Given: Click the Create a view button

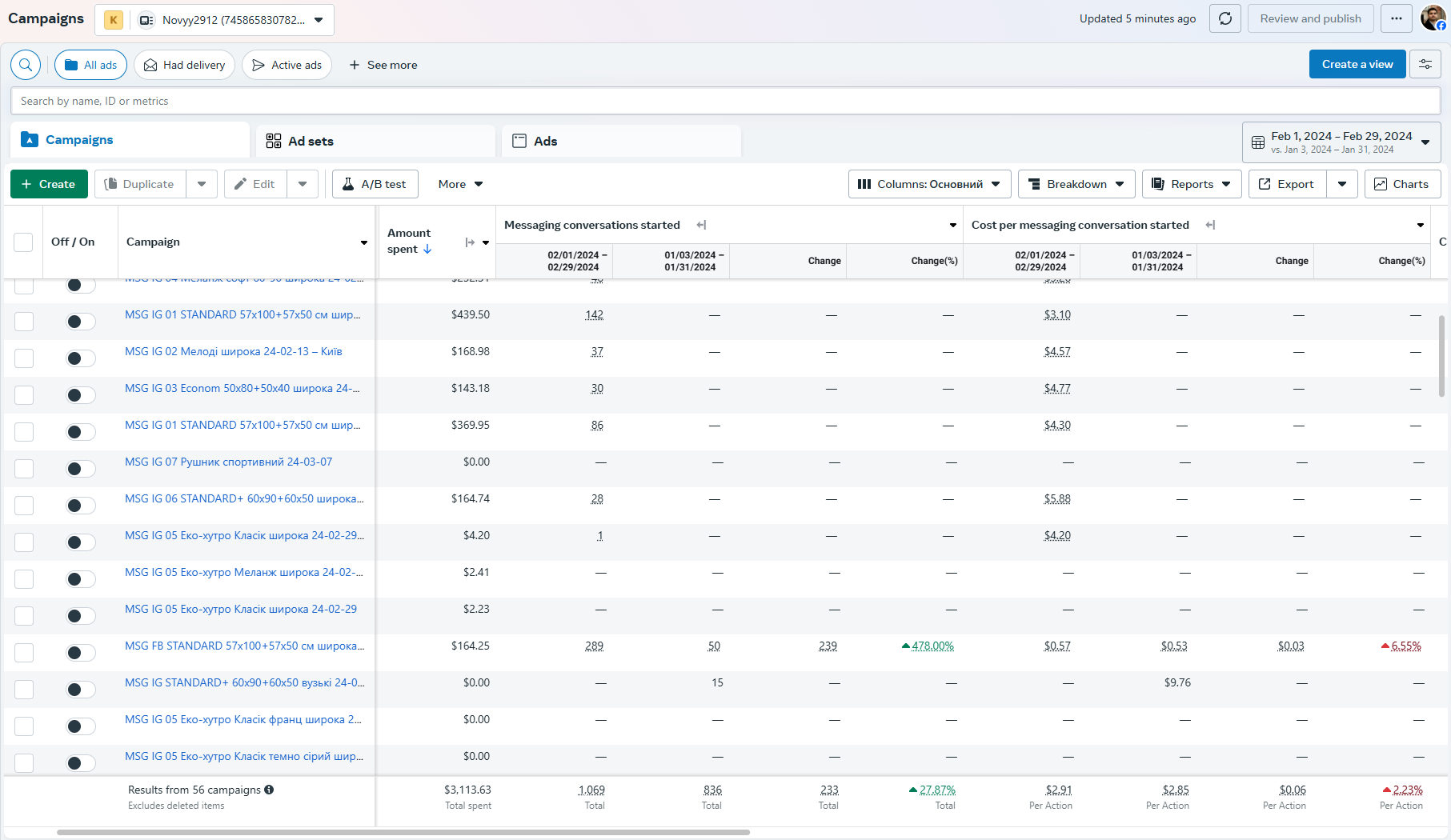Looking at the screenshot, I should [x=1357, y=64].
